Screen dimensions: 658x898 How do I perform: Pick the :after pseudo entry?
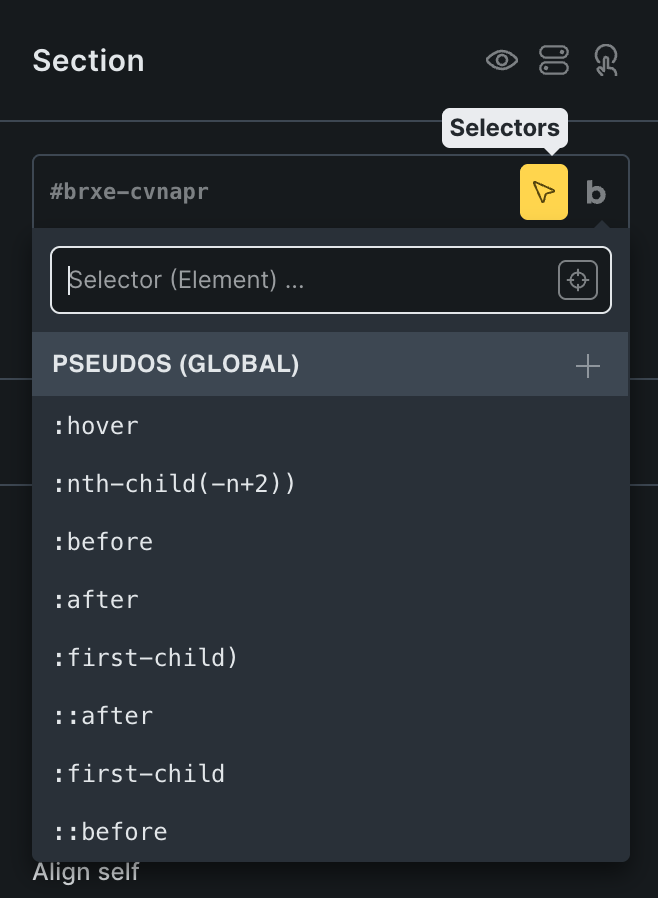tap(96, 600)
